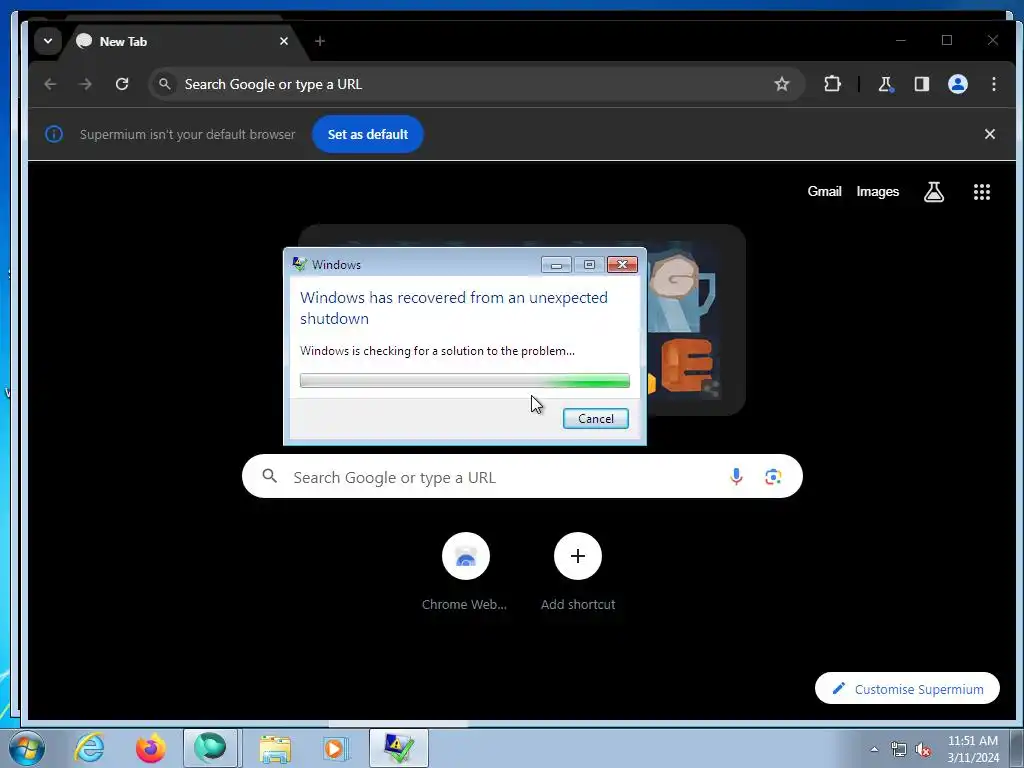
Task: Open Images link
Action: [x=877, y=191]
